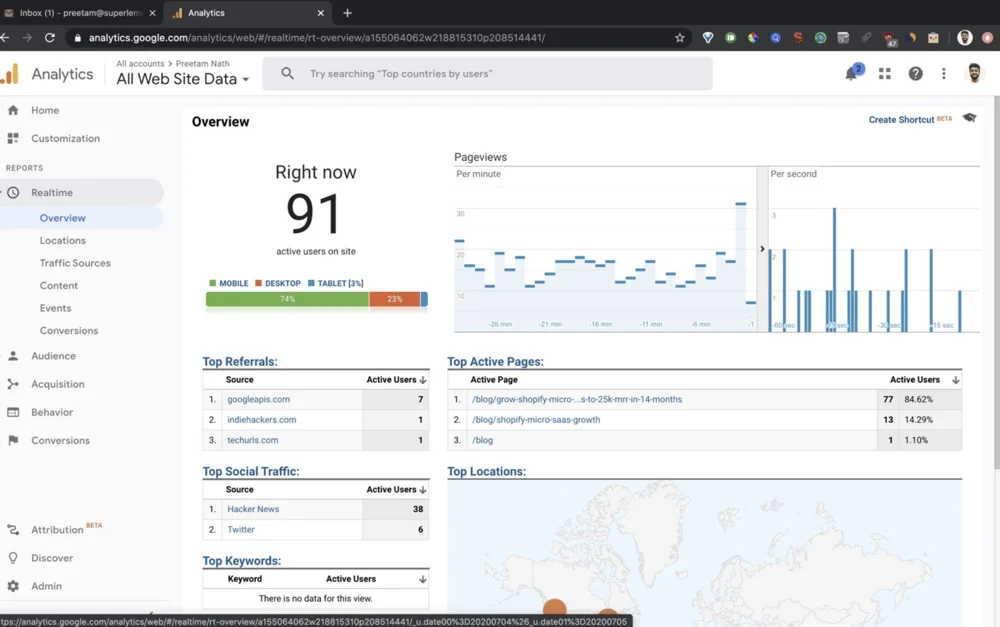
Task: Click the Discover lightbulb icon
Action: 13,558
